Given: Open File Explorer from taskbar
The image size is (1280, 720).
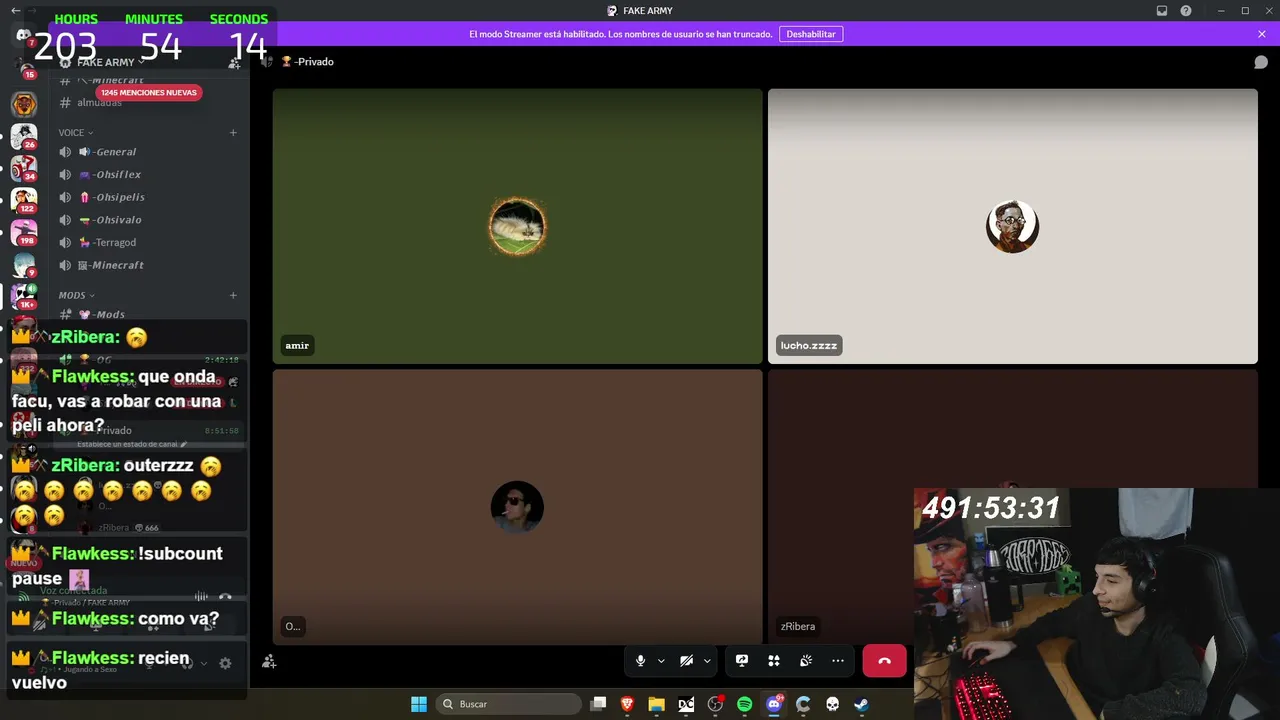Looking at the screenshot, I should (656, 704).
